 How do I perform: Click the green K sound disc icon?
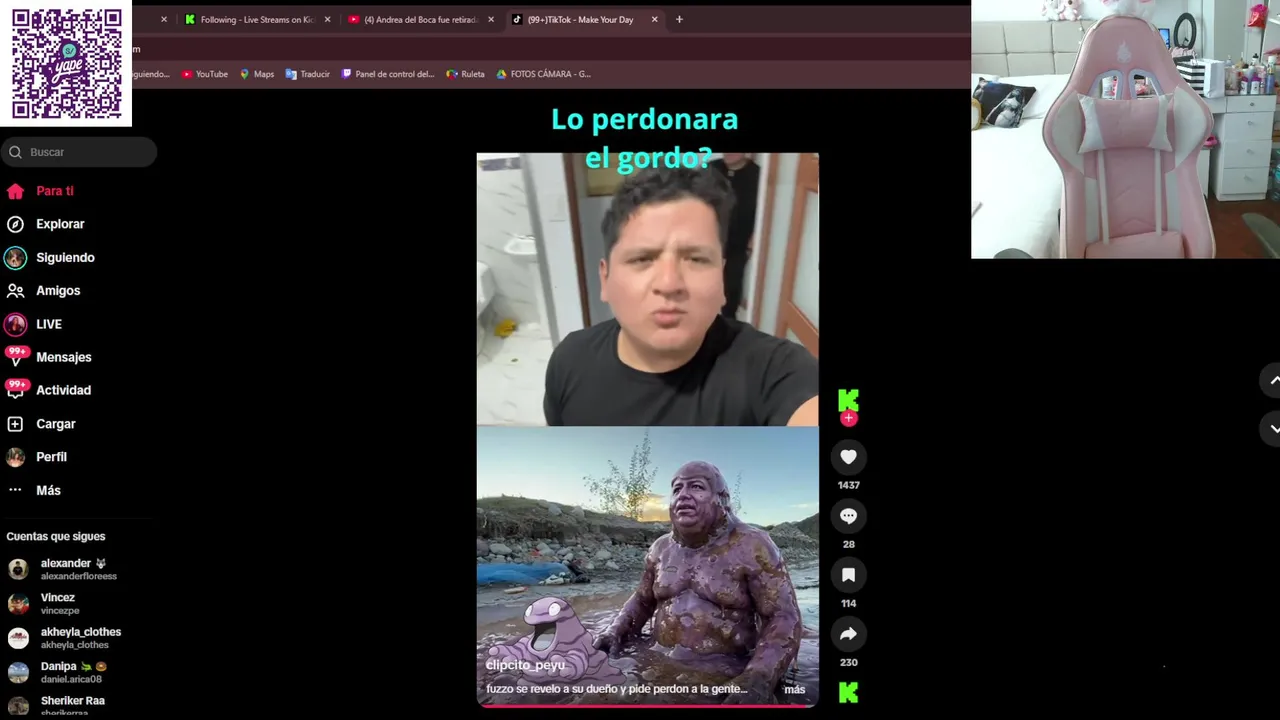[x=848, y=692]
